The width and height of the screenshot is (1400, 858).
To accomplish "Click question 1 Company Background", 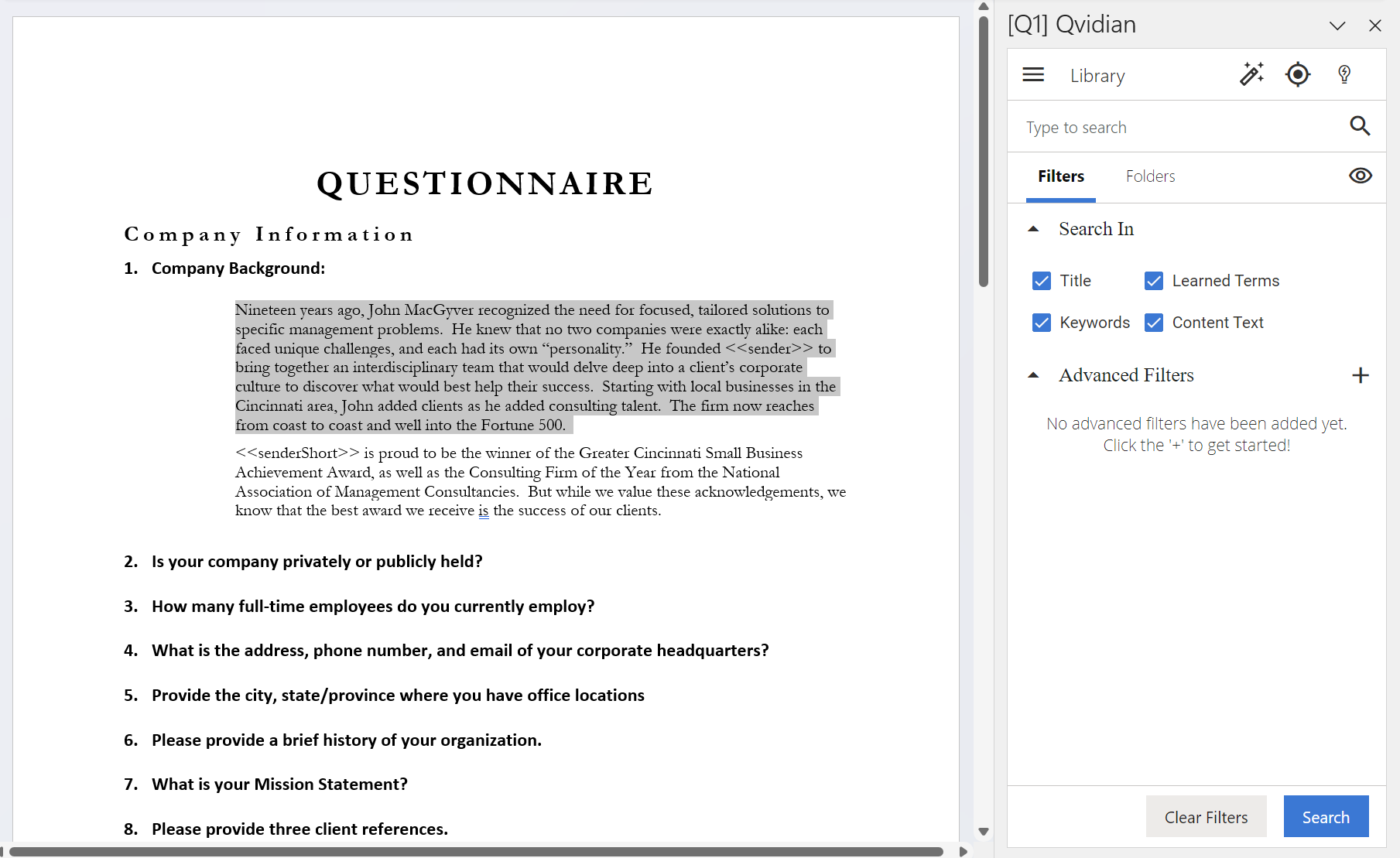I will pyautogui.click(x=238, y=268).
